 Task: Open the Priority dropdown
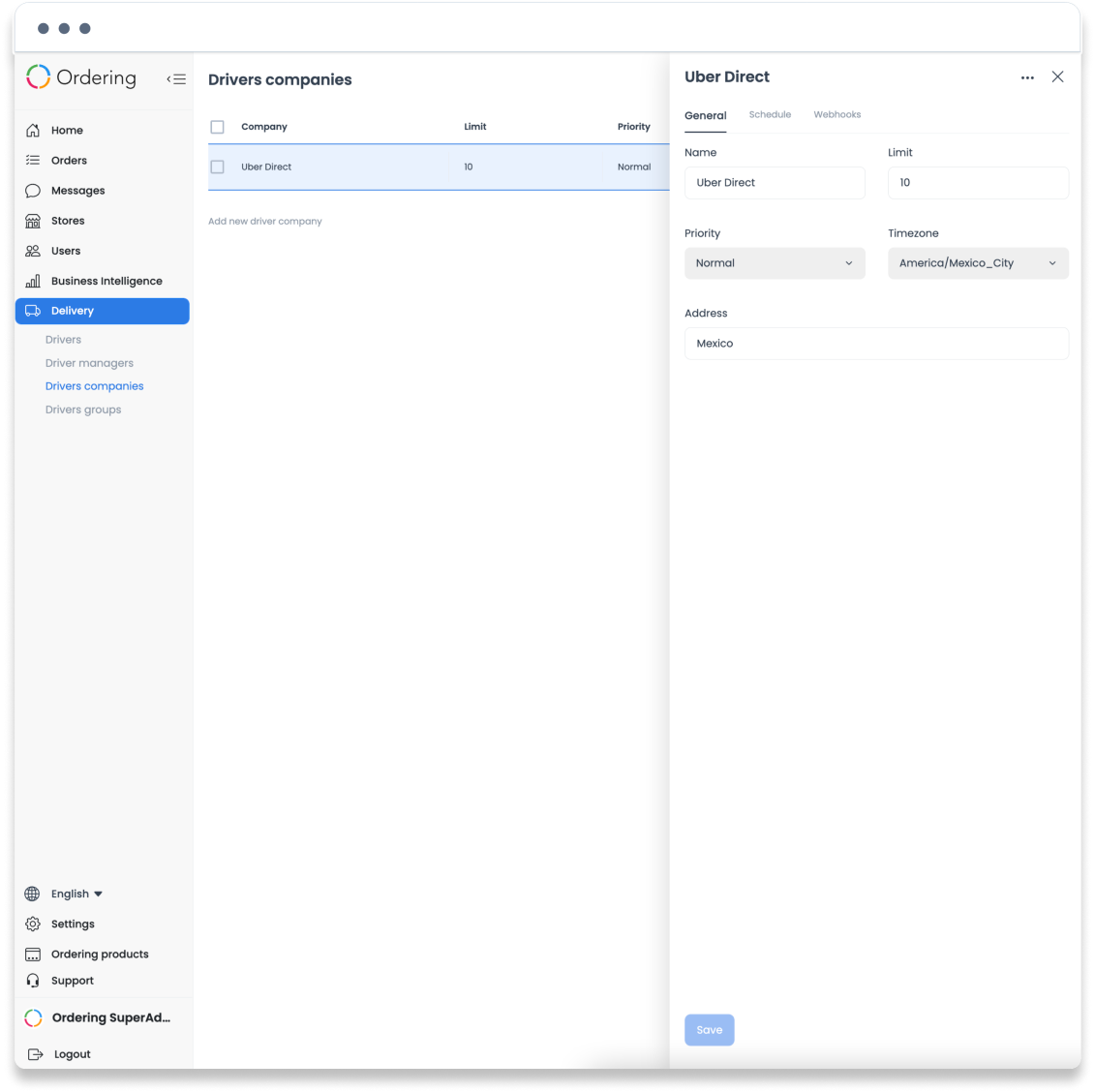[x=775, y=263]
